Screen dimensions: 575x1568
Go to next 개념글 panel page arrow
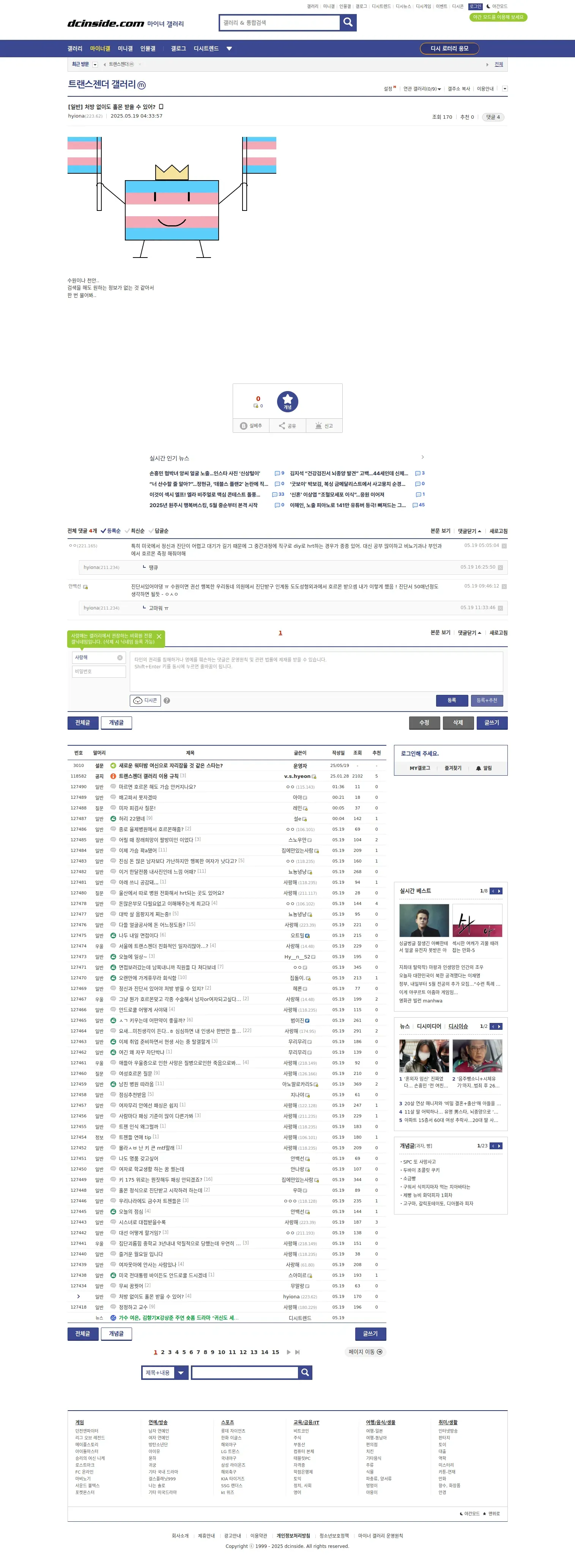point(499,1145)
